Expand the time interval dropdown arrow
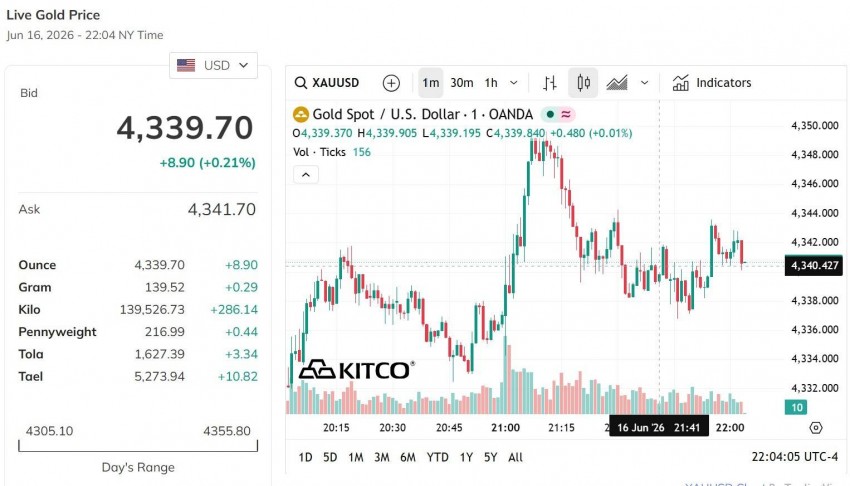The width and height of the screenshot is (850, 486). pos(513,83)
